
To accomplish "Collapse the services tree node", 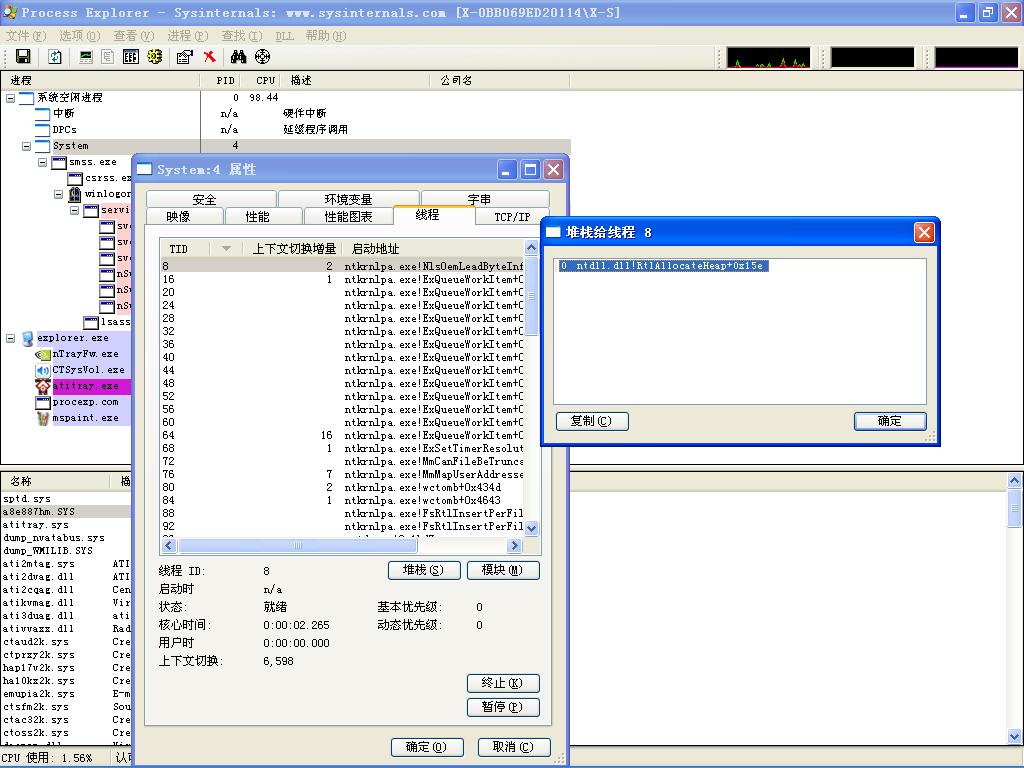I will (x=74, y=210).
